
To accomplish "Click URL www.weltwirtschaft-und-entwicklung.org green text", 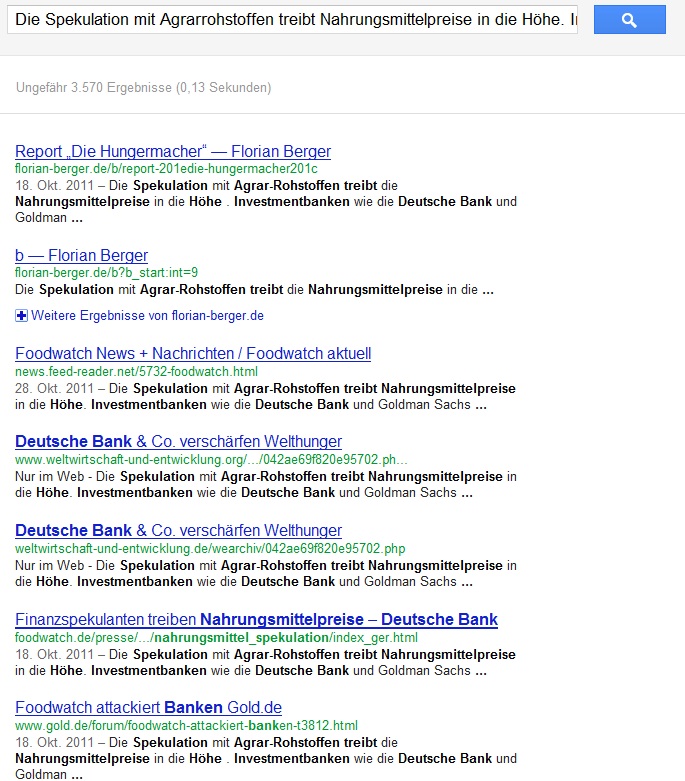I will 211,459.
